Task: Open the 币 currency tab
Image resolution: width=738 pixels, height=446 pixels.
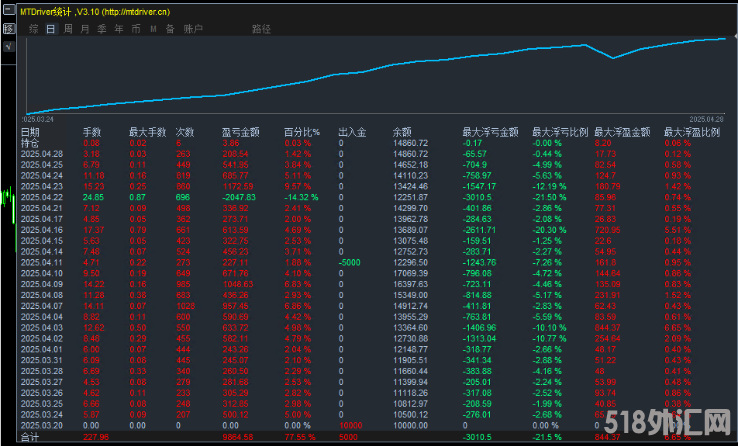Action: (136, 29)
